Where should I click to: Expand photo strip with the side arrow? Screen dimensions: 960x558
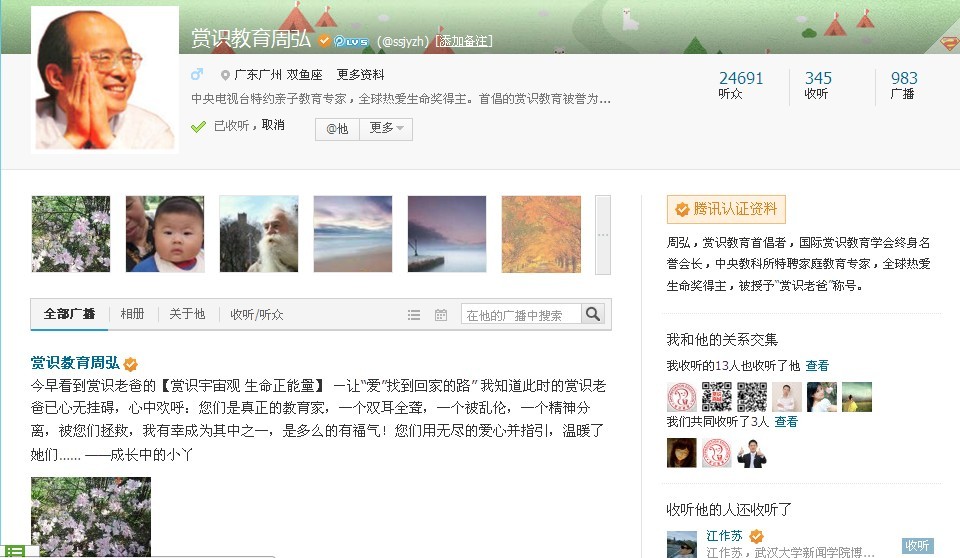click(603, 235)
